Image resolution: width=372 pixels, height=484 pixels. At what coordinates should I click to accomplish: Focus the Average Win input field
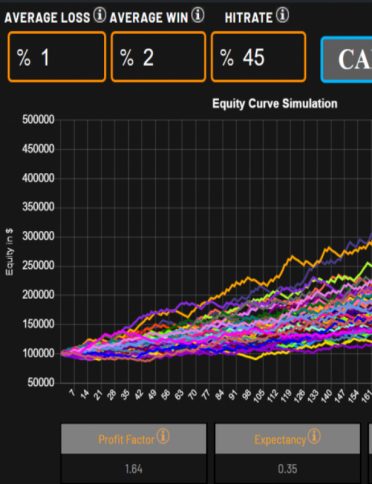click(x=158, y=57)
